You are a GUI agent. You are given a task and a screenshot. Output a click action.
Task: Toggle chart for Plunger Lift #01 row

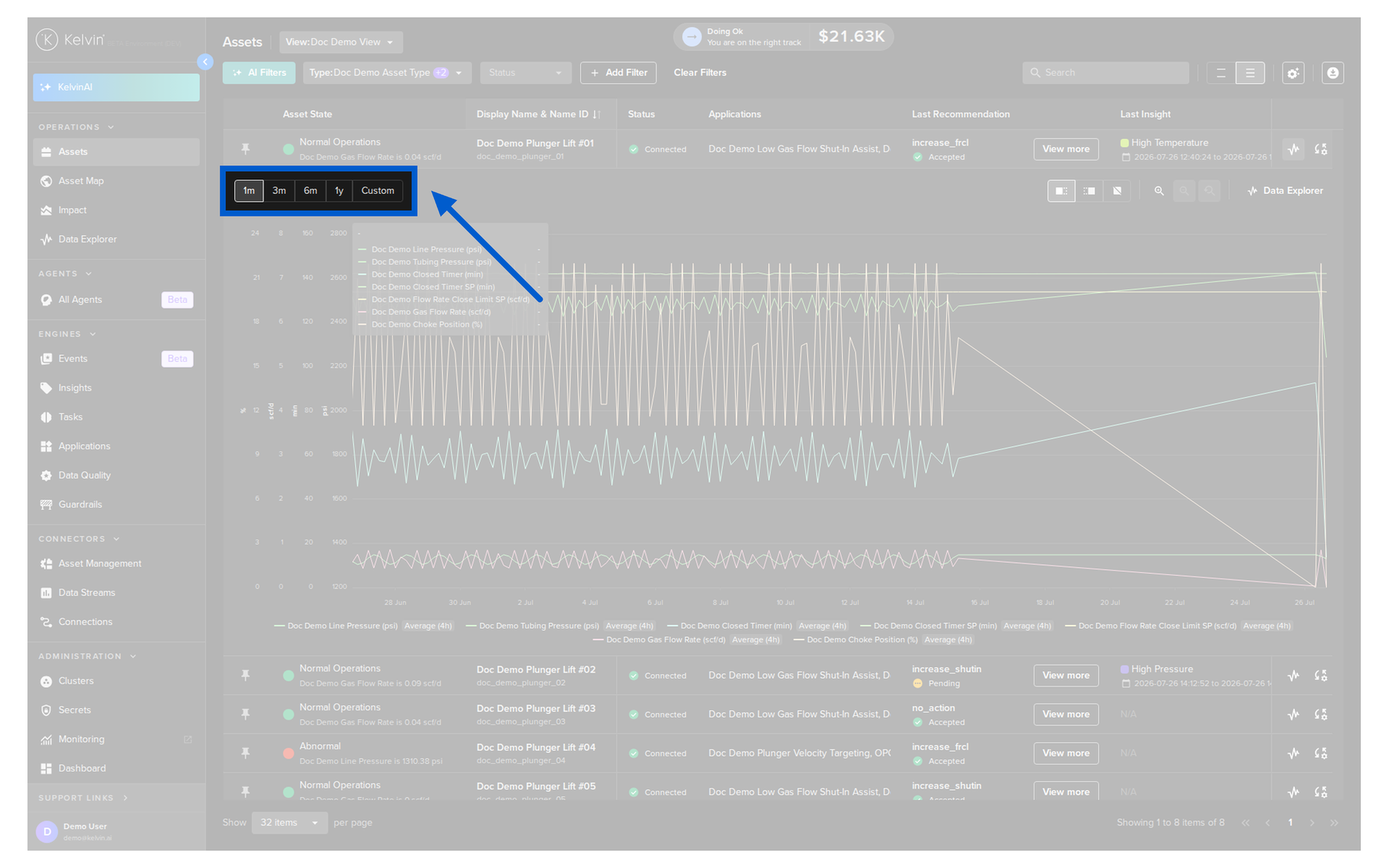pyautogui.click(x=1294, y=149)
